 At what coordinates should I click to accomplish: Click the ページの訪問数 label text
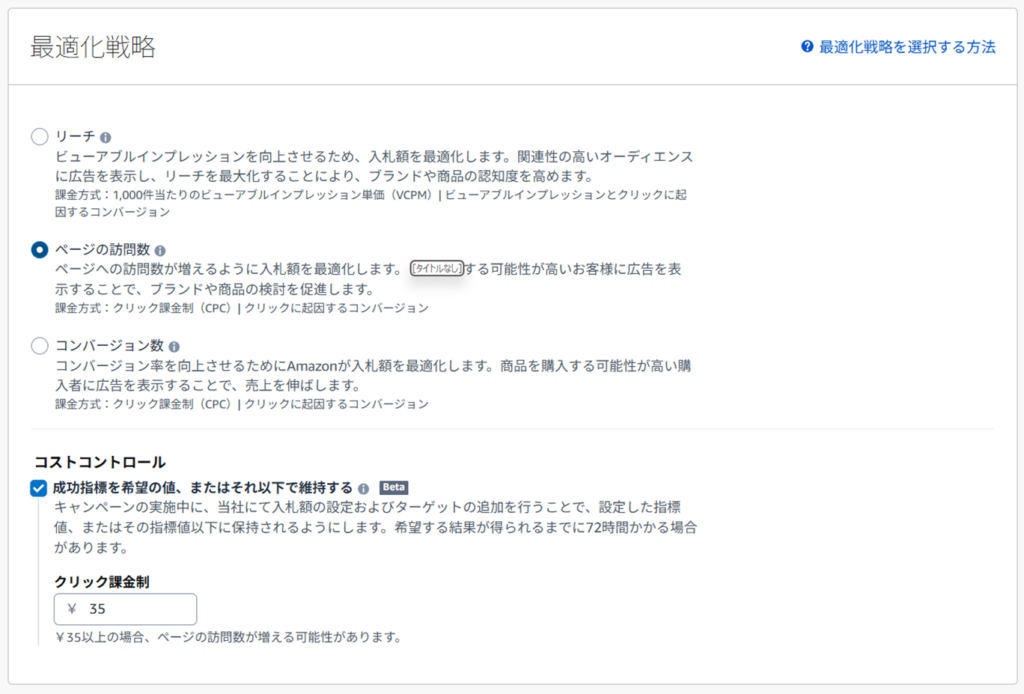click(103, 250)
